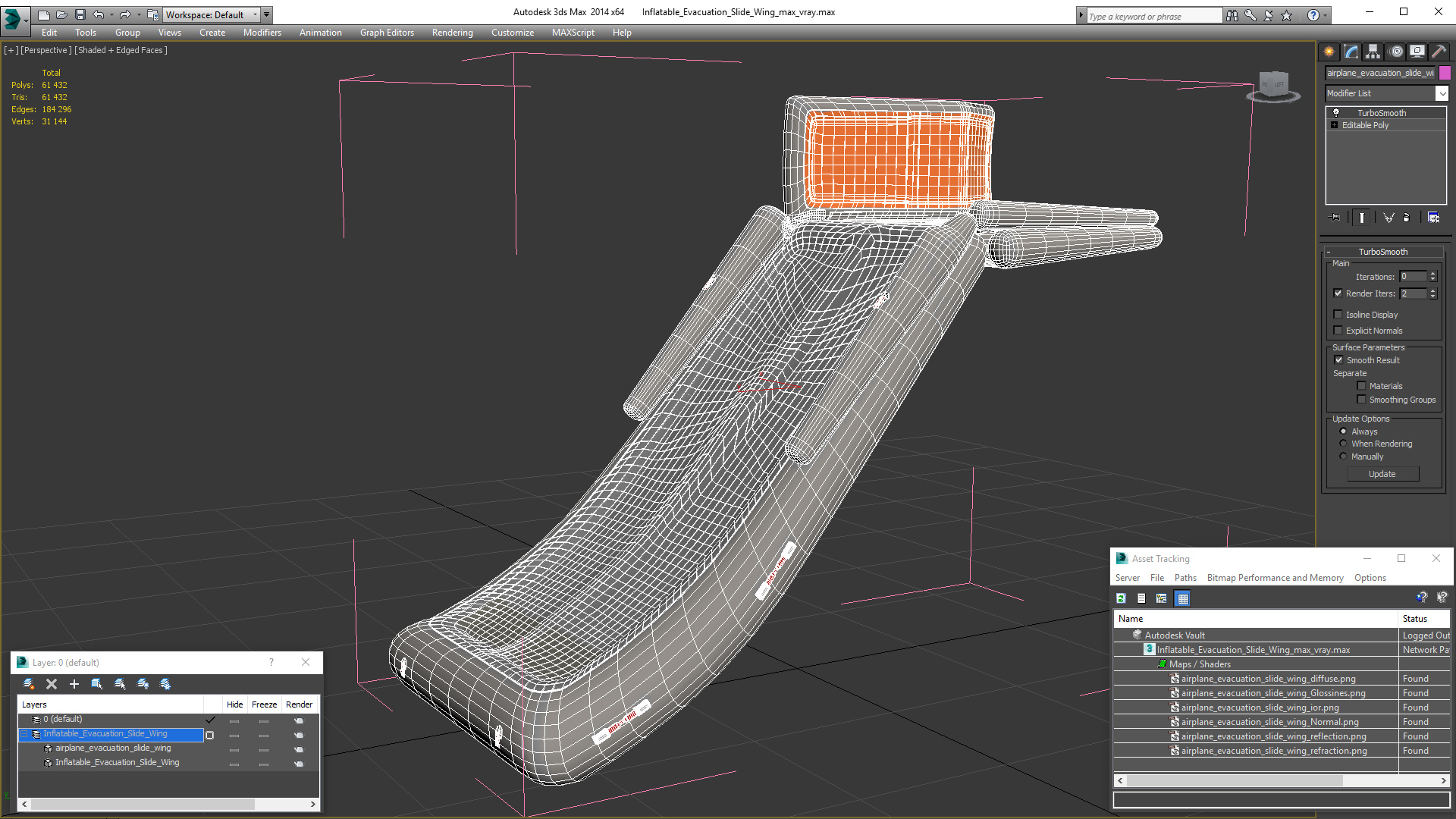
Task: Click Create New Layer icon in Layer dialog
Action: pyautogui.click(x=29, y=684)
